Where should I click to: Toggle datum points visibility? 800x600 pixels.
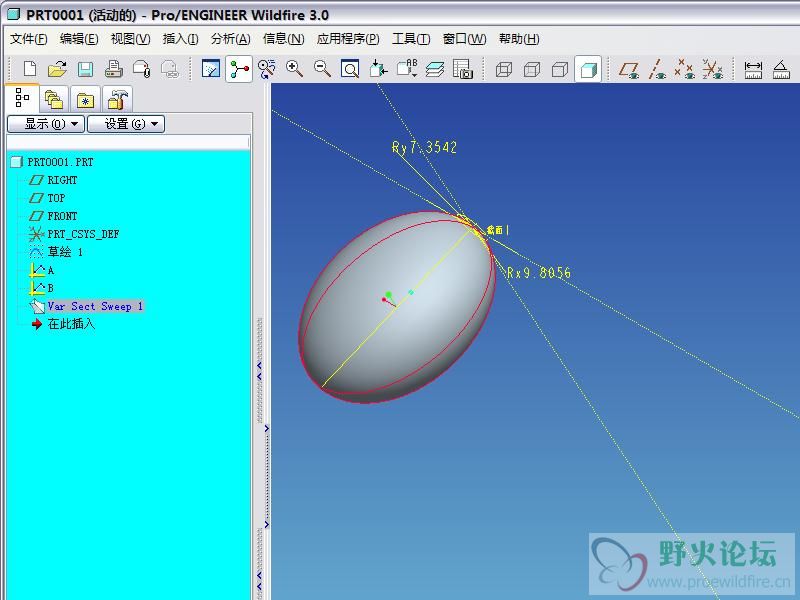[684, 68]
